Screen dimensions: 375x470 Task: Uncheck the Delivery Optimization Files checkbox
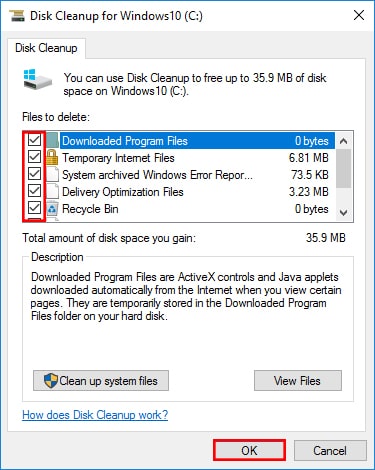pos(34,191)
